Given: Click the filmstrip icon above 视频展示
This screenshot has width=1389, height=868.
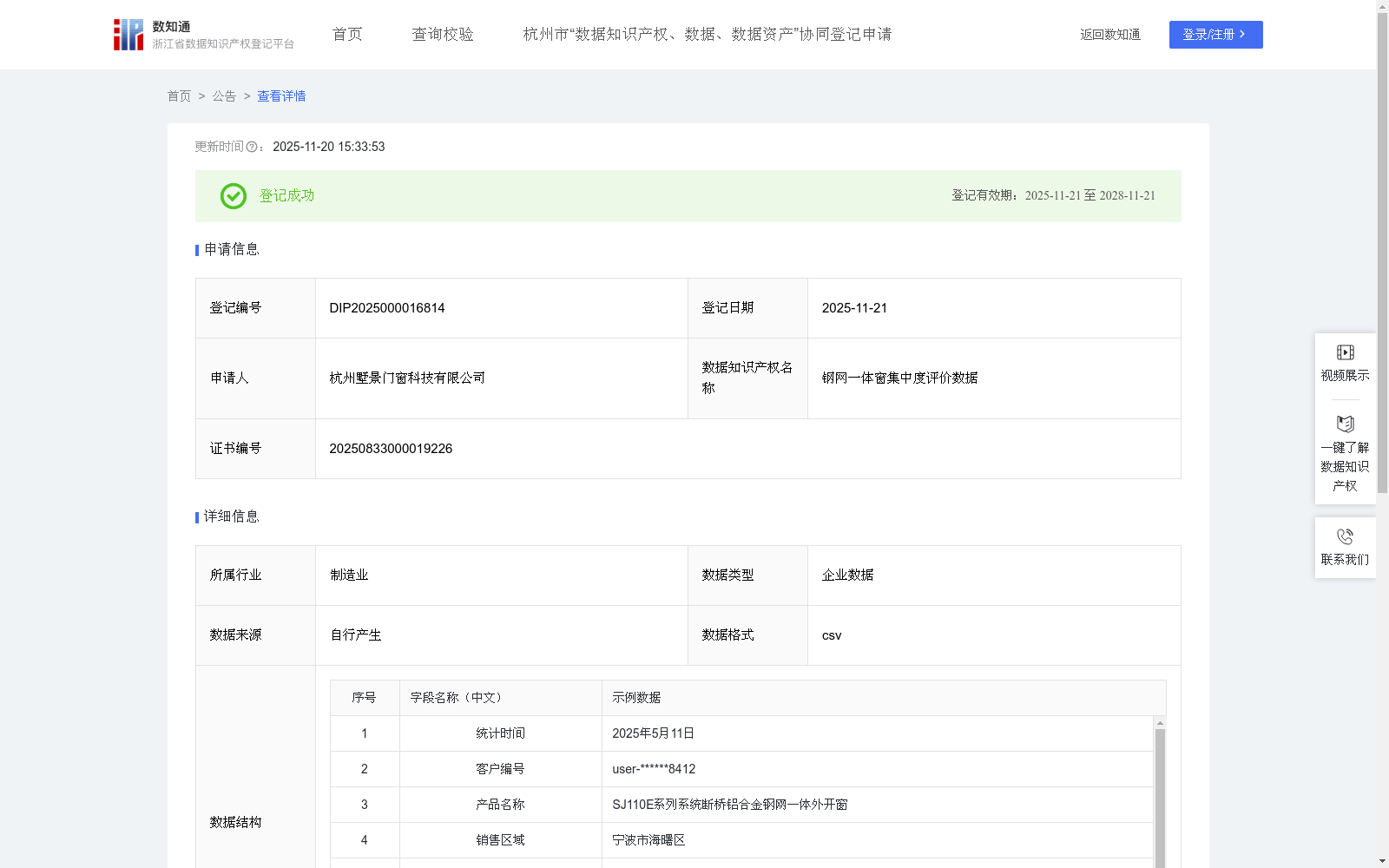Looking at the screenshot, I should click(x=1344, y=352).
